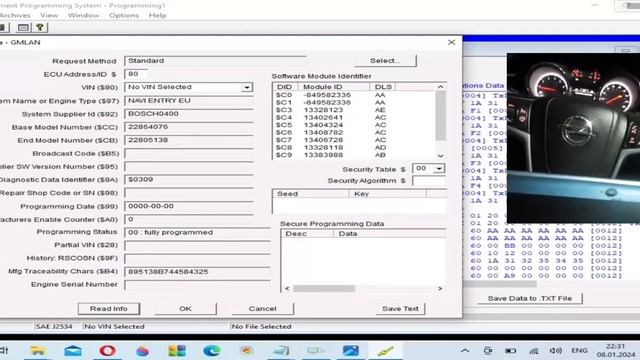Open the Mail app in taskbar

[x=73, y=351]
